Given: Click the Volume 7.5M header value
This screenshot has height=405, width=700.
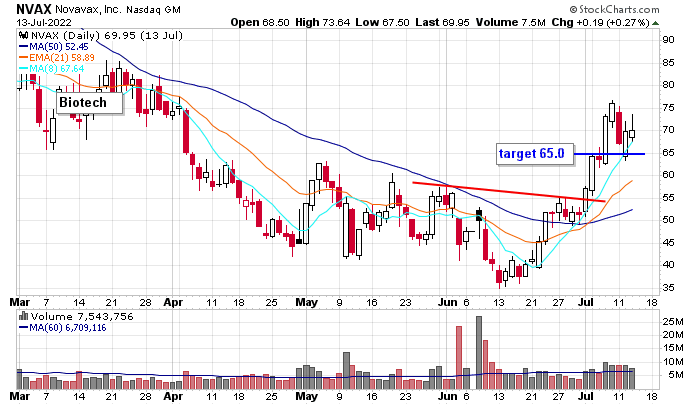Looking at the screenshot, I should tap(510, 22).
